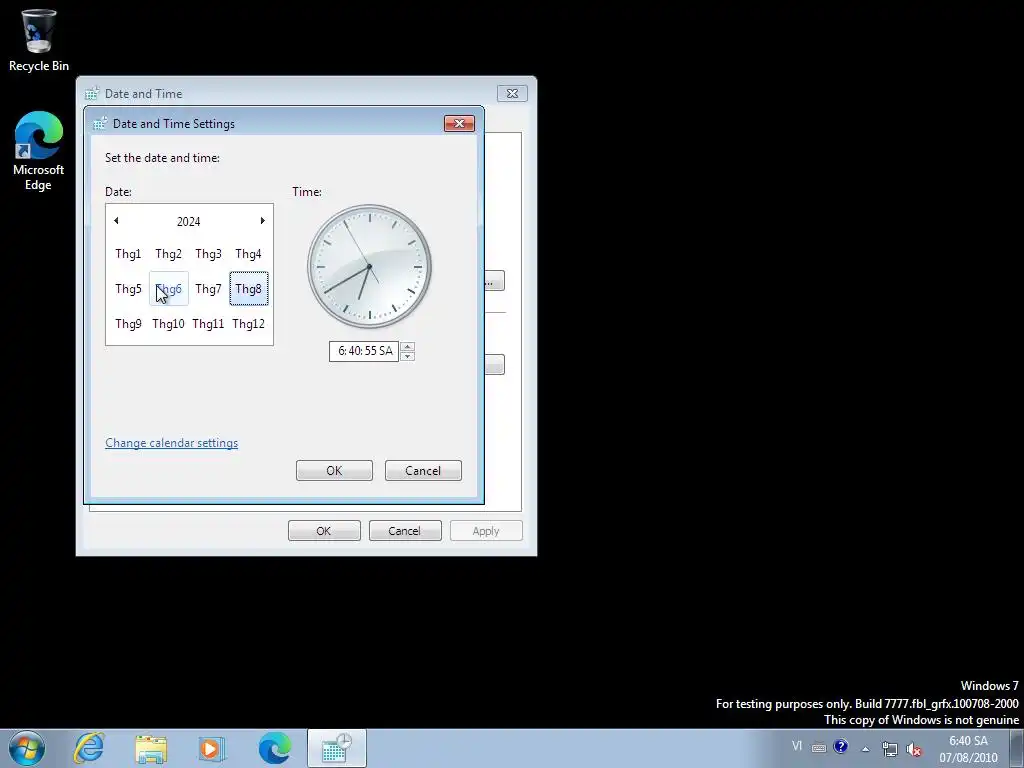This screenshot has width=1024, height=768.
Task: Select month Thg6
Action: pyautogui.click(x=168, y=289)
